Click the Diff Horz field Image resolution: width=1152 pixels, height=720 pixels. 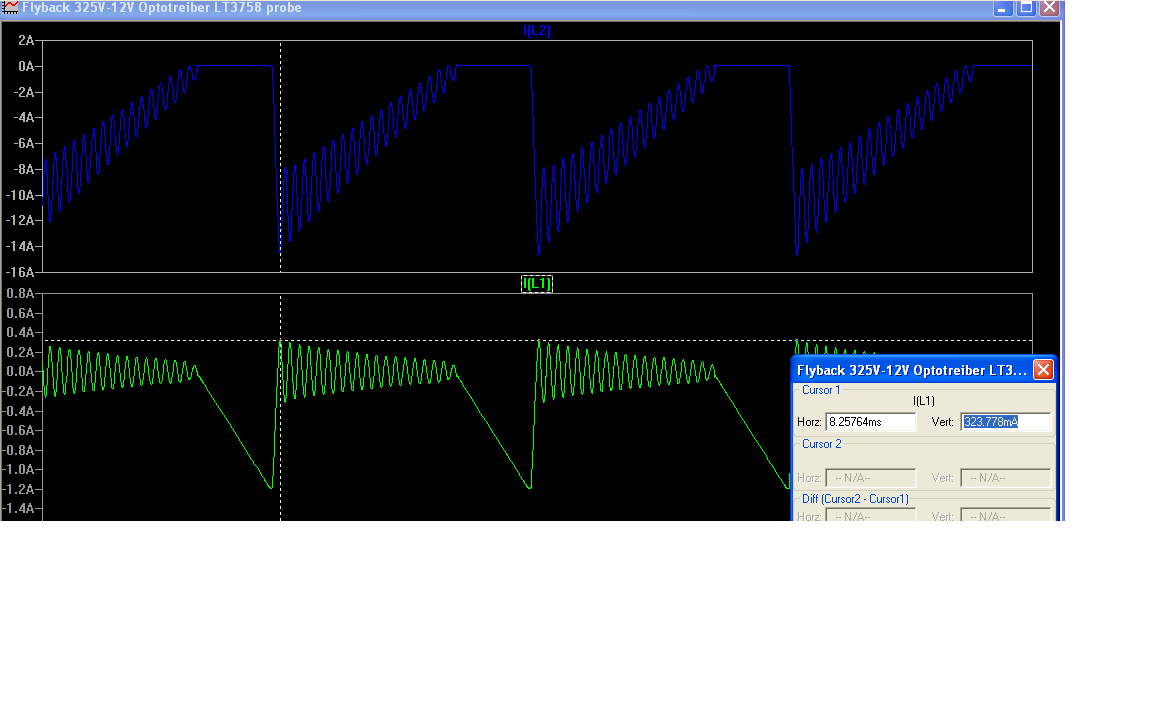(x=870, y=515)
